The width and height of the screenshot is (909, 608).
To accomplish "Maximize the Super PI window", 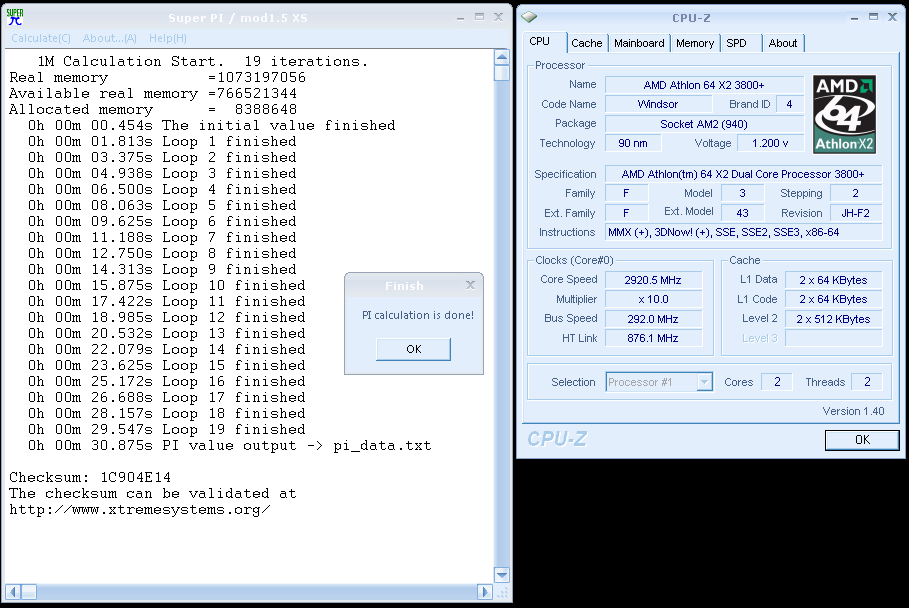I will coord(479,17).
